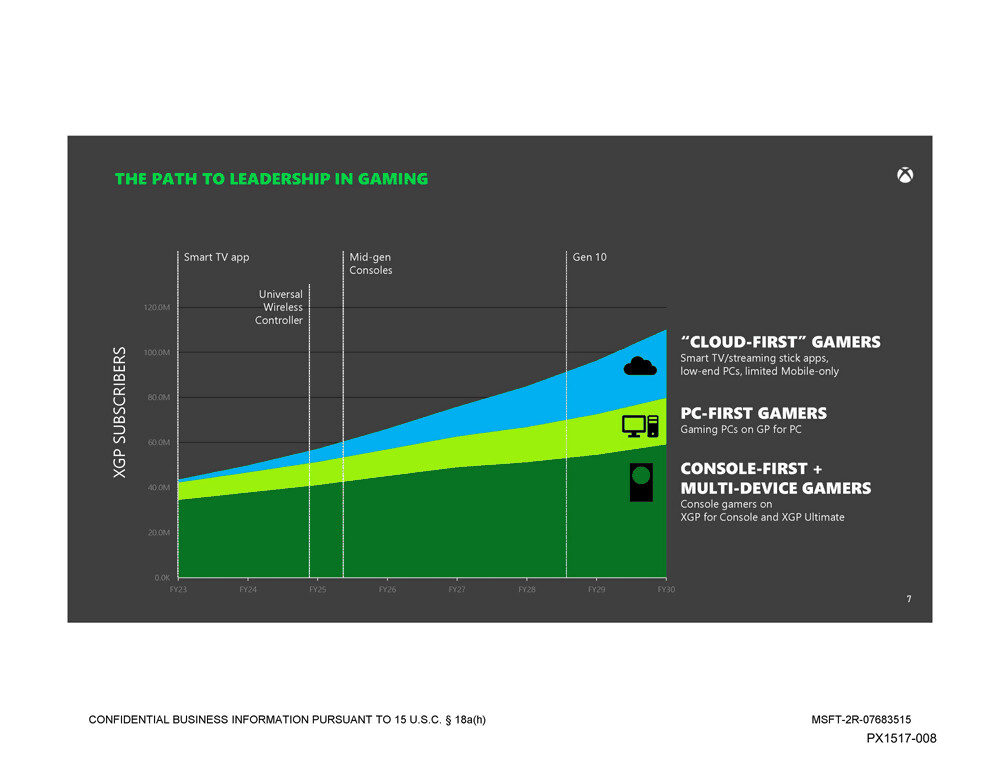Click the 80.0M y-axis label
The width and height of the screenshot is (1000, 772).
pos(159,397)
